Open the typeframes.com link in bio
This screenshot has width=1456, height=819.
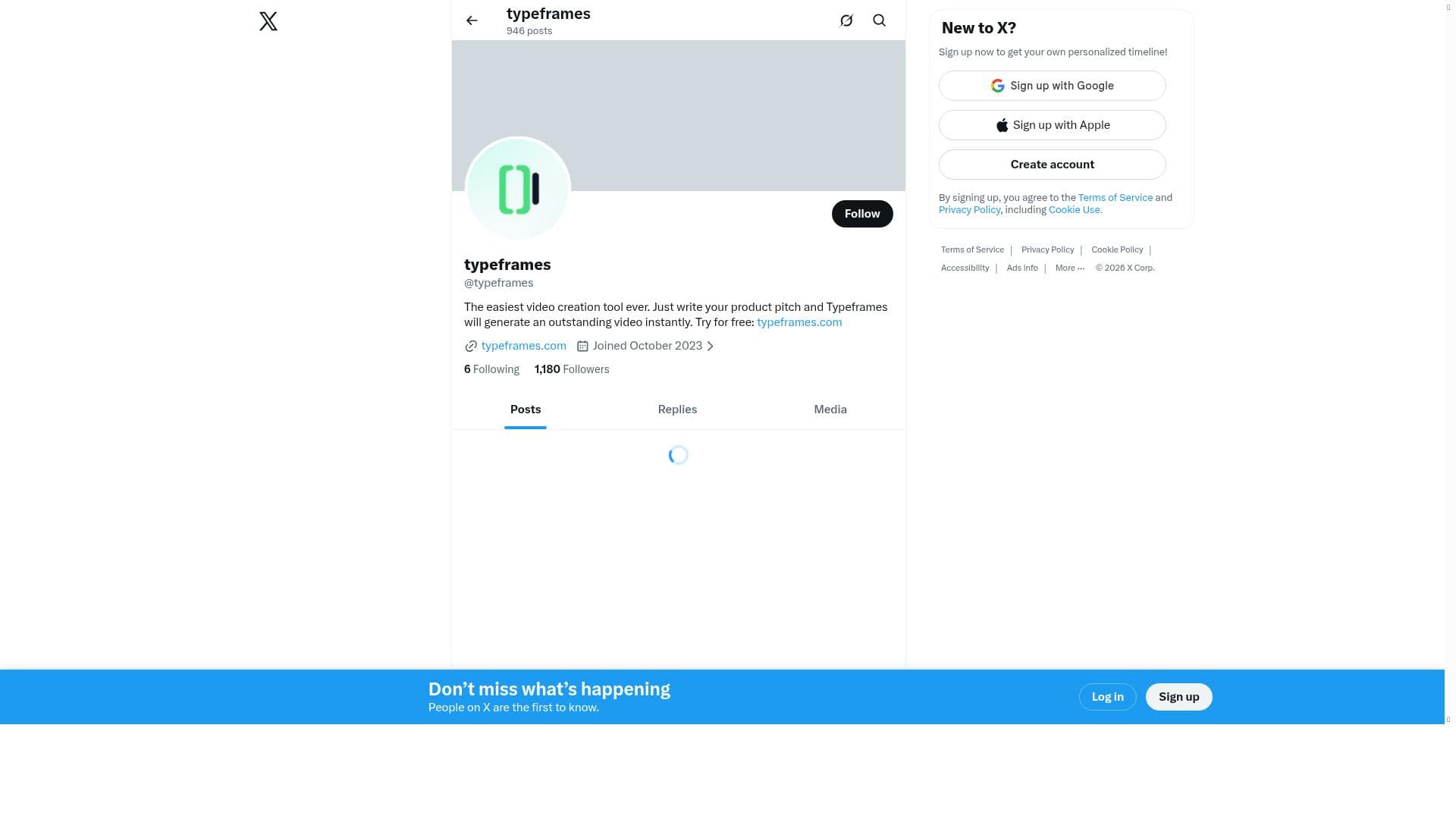pyautogui.click(x=799, y=322)
